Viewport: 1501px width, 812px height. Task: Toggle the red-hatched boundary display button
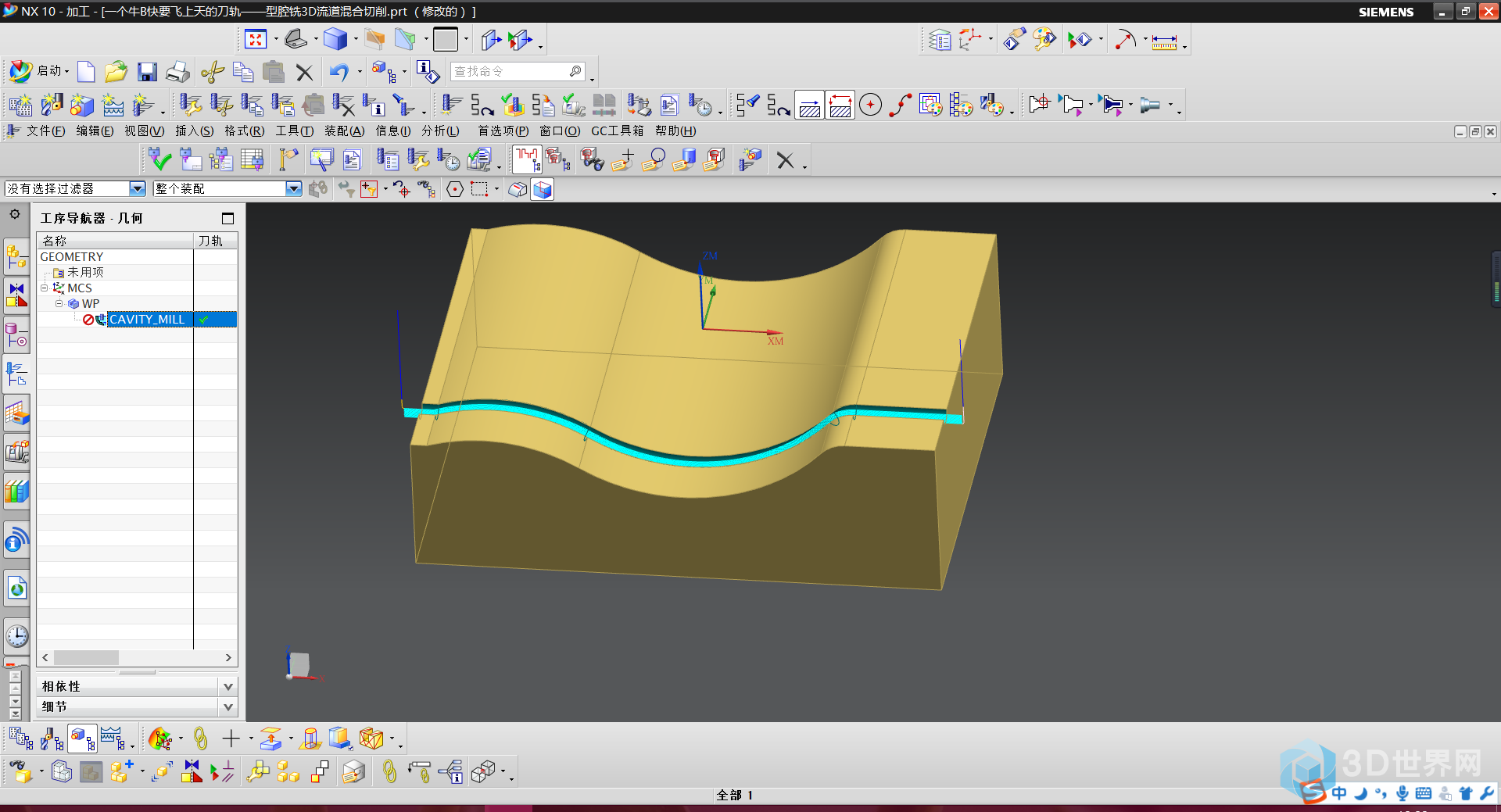(840, 105)
